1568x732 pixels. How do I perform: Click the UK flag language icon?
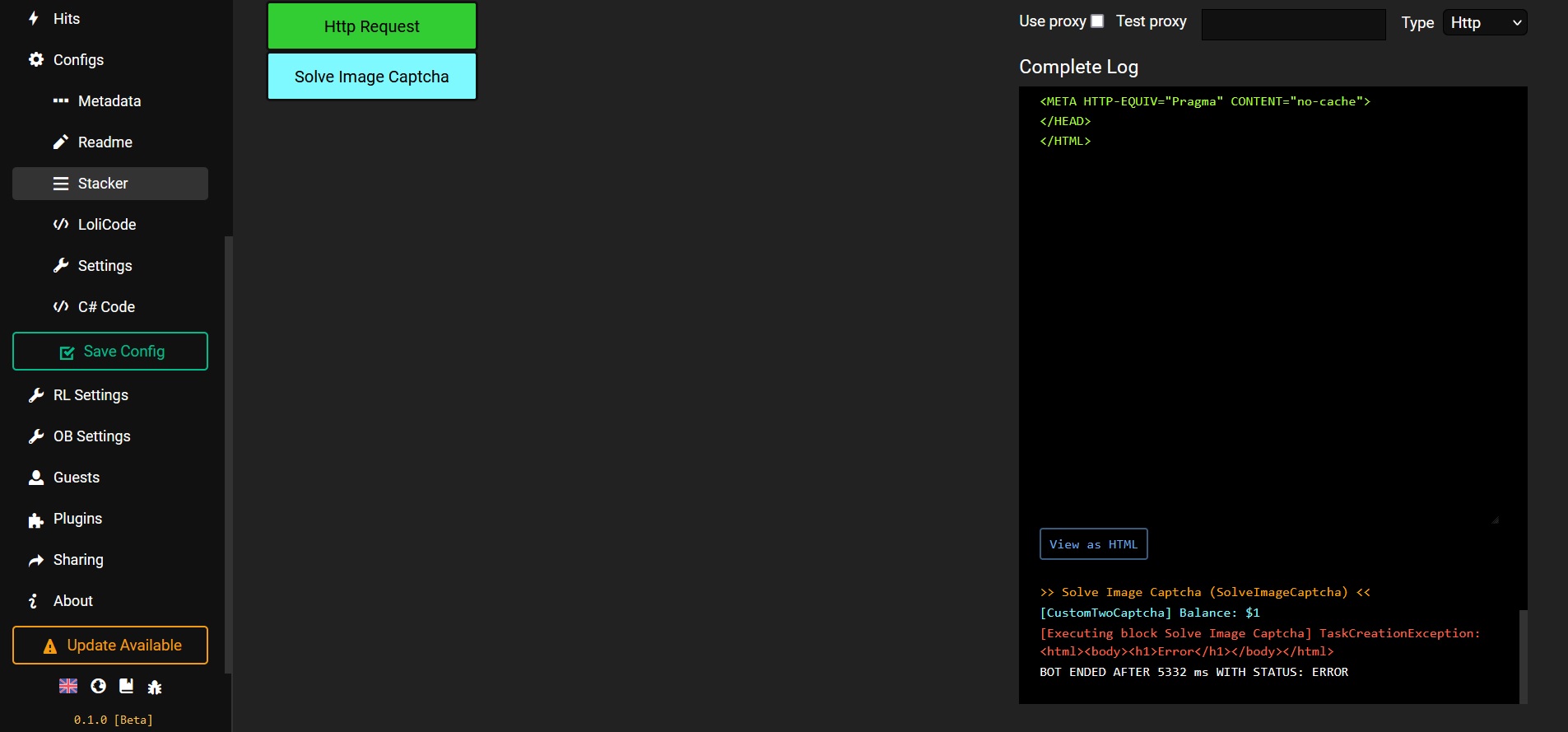pyautogui.click(x=68, y=686)
